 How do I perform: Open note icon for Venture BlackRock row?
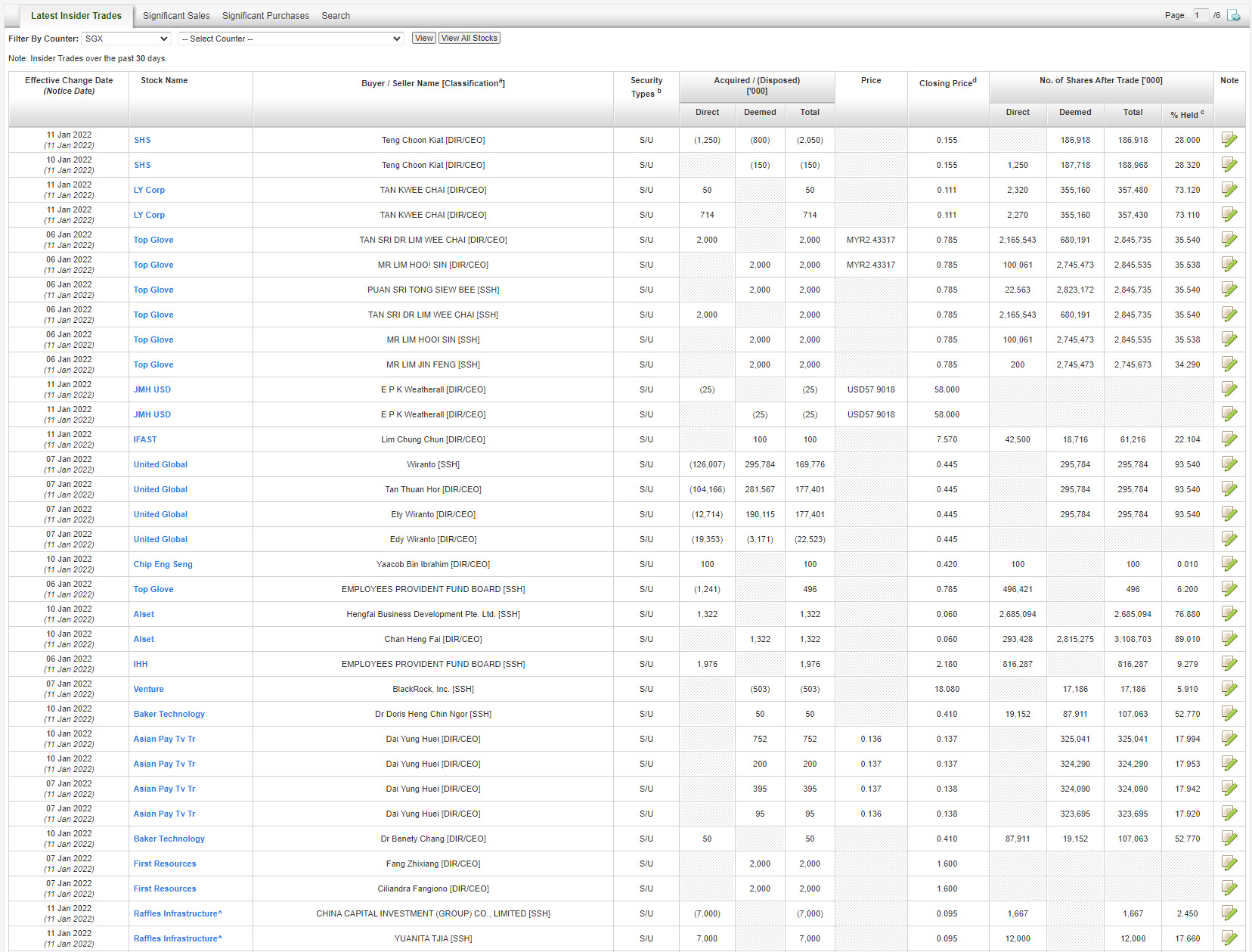pos(1229,689)
